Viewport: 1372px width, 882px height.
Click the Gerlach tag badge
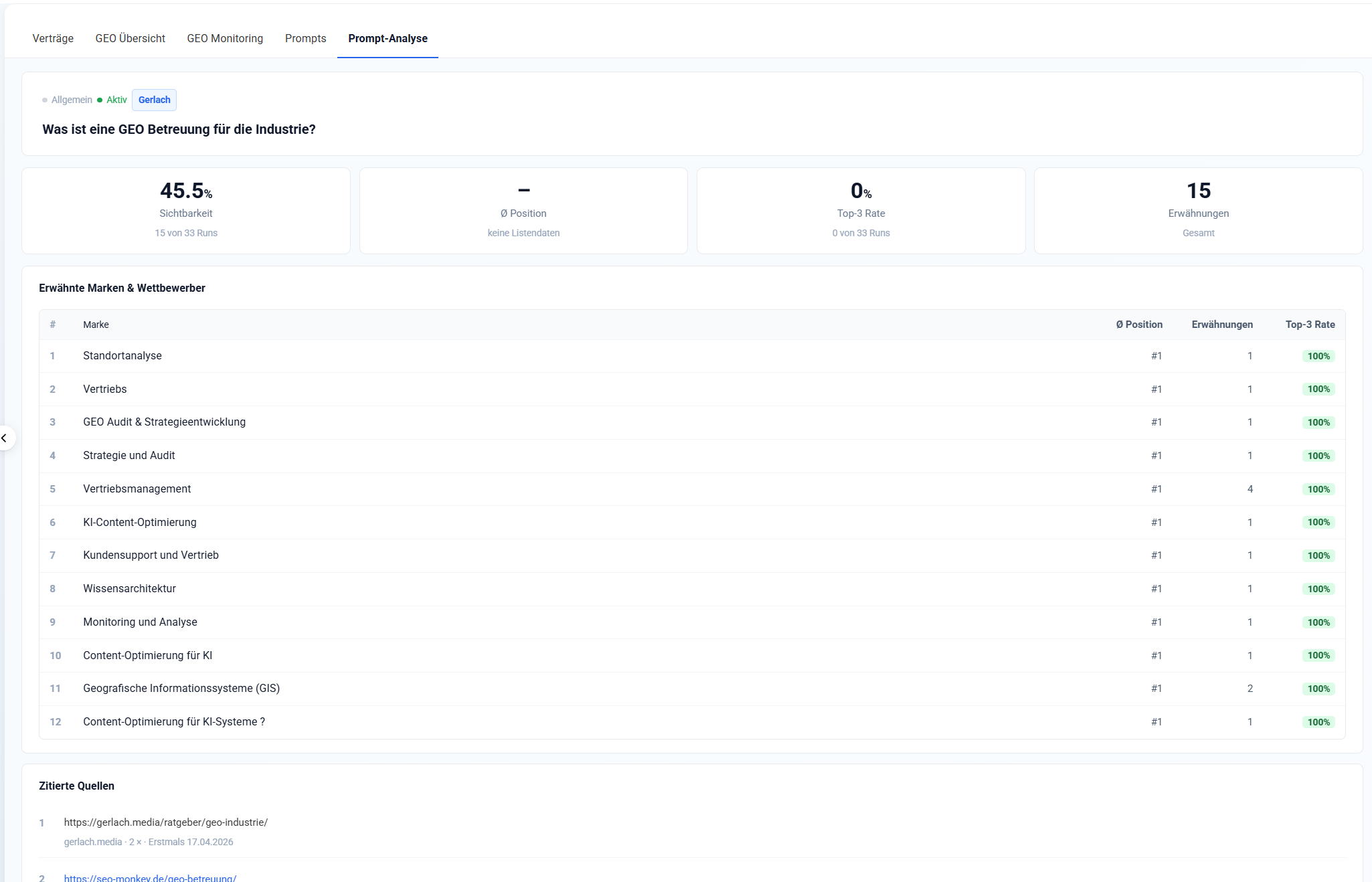click(154, 100)
